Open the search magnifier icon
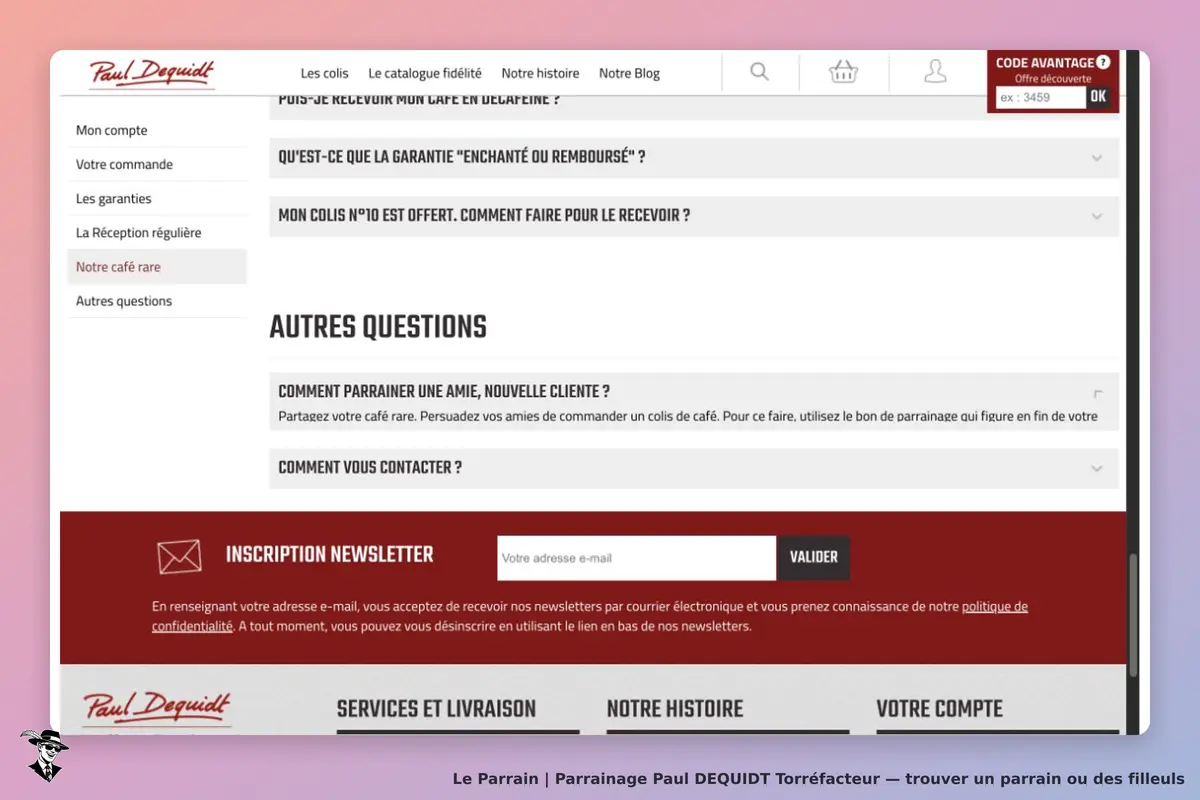1200x800 pixels. 760,72
